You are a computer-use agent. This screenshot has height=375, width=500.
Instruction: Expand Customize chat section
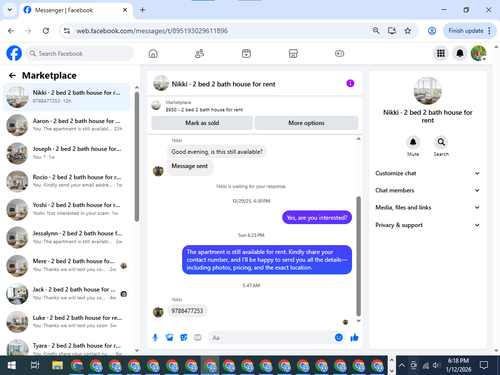(428, 173)
